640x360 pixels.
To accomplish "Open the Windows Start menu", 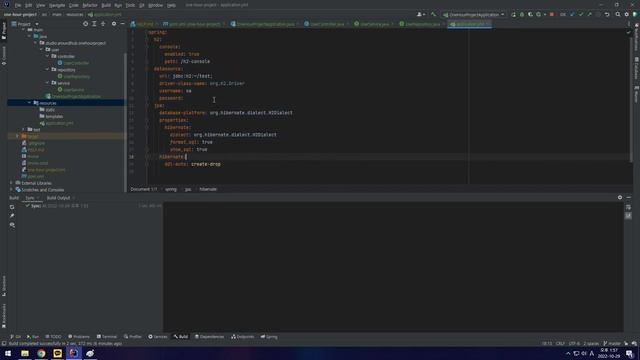I will pyautogui.click(x=8, y=353).
